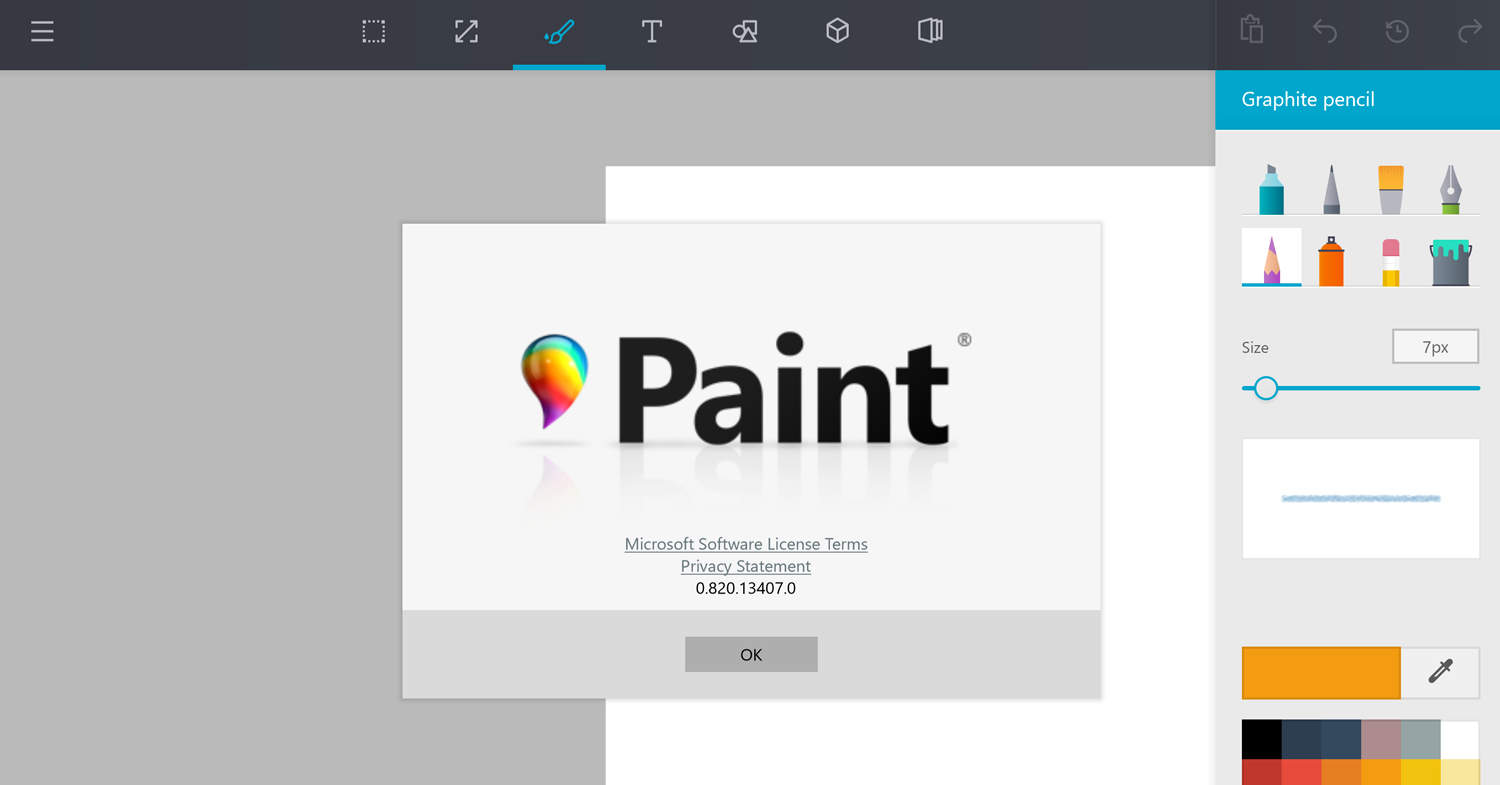Click the Undo arrow

1325,32
